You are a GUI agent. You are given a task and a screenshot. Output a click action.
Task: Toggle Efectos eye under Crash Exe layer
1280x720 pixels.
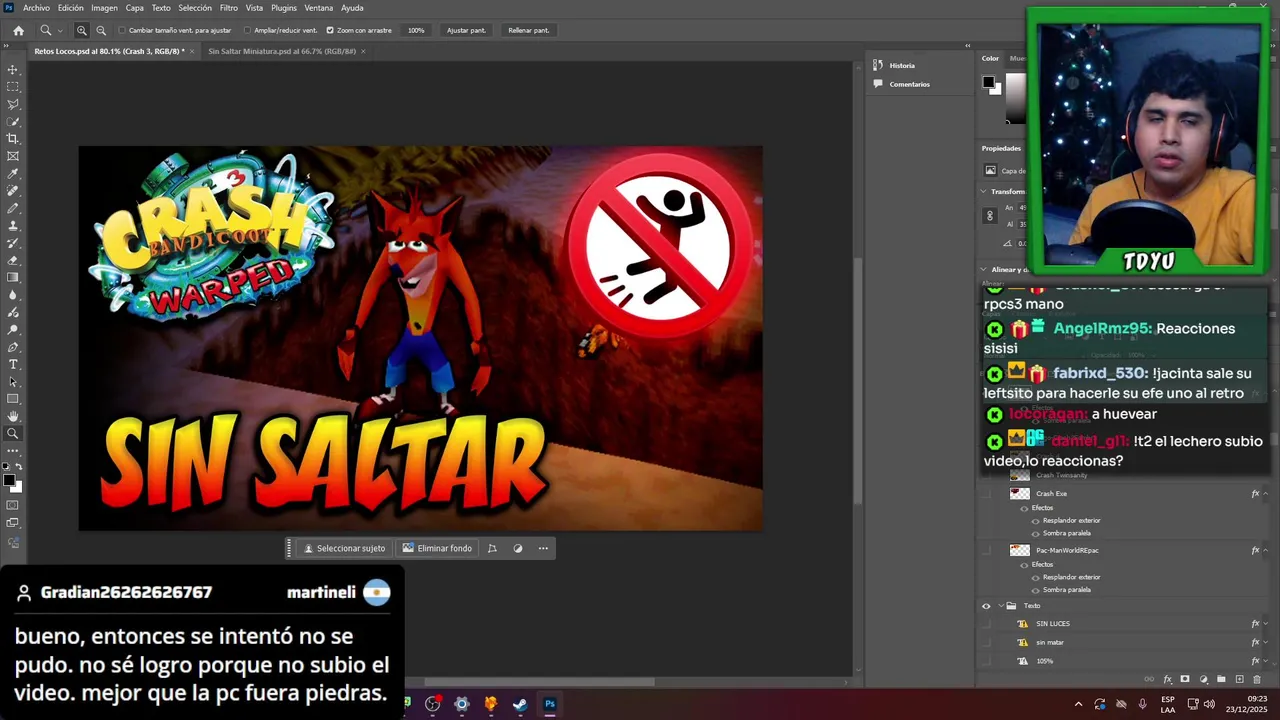[1023, 508]
